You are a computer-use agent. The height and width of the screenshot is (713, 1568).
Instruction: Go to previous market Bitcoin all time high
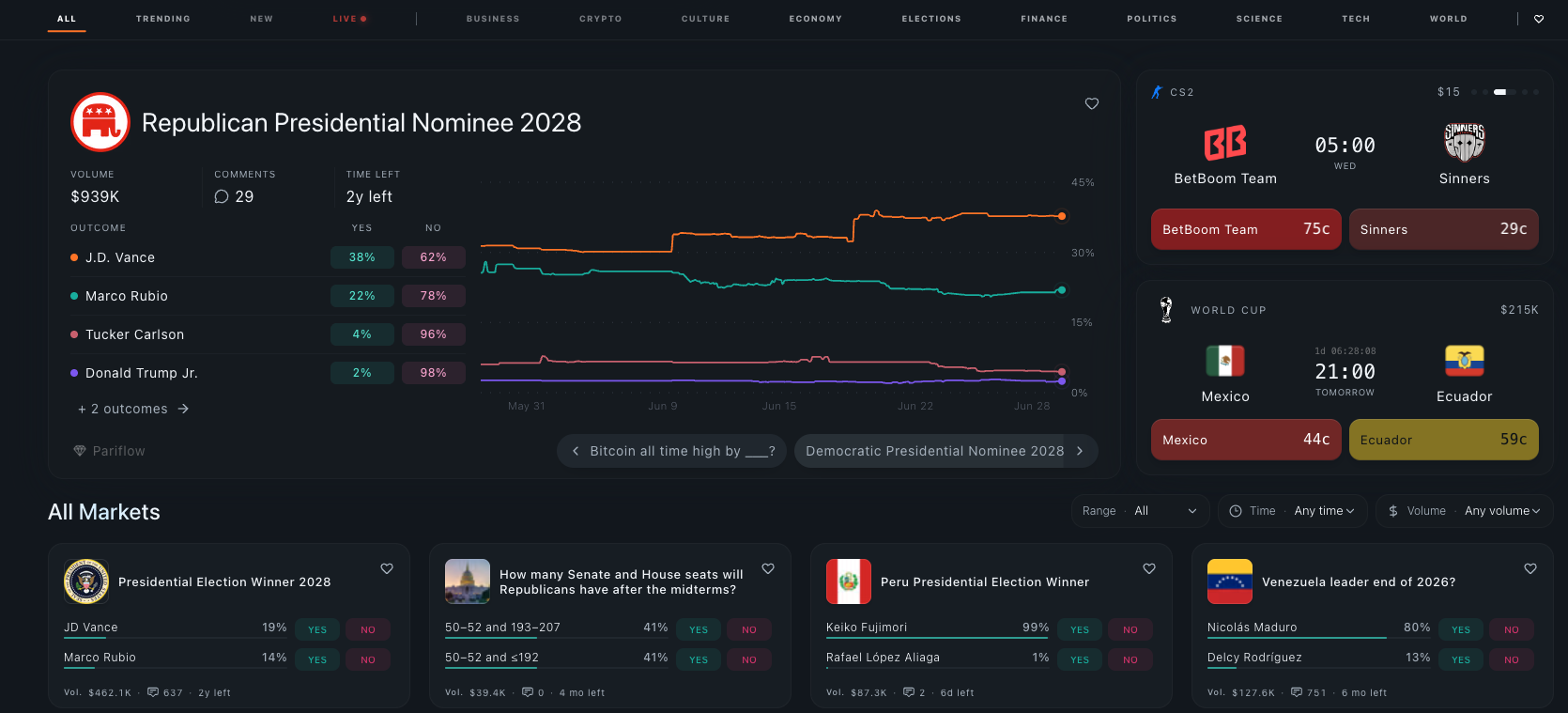click(x=671, y=451)
